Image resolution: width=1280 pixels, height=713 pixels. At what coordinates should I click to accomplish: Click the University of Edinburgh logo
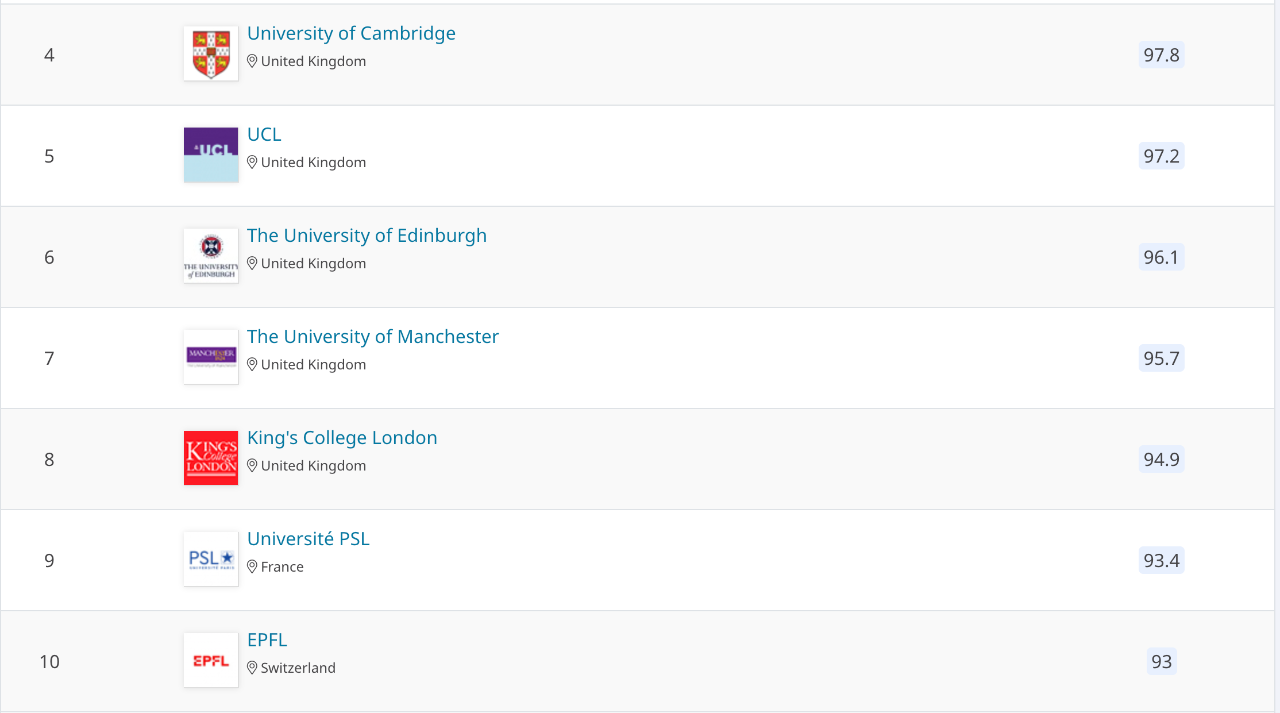point(211,256)
